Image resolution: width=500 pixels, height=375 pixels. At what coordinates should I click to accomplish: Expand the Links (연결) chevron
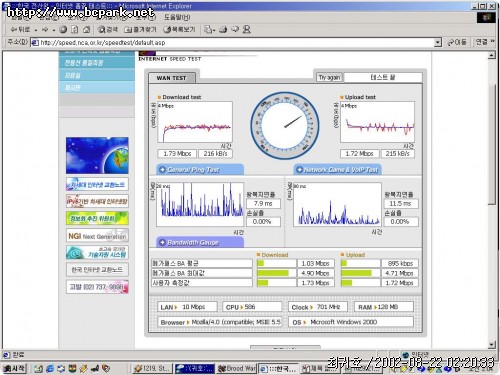pyautogui.click(x=493, y=42)
